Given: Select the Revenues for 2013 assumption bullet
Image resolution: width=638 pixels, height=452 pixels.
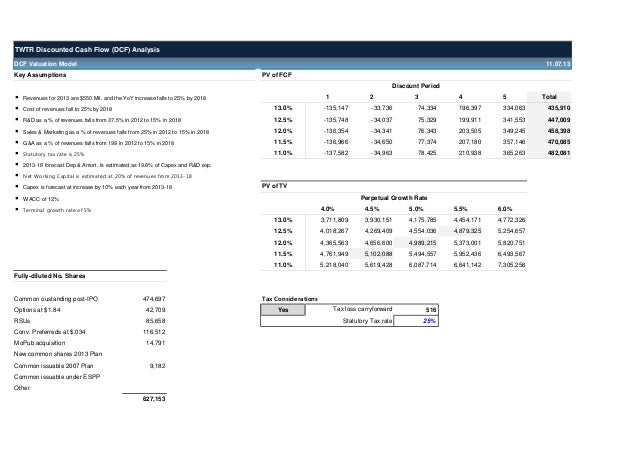Looking at the screenshot, I should point(114,98).
